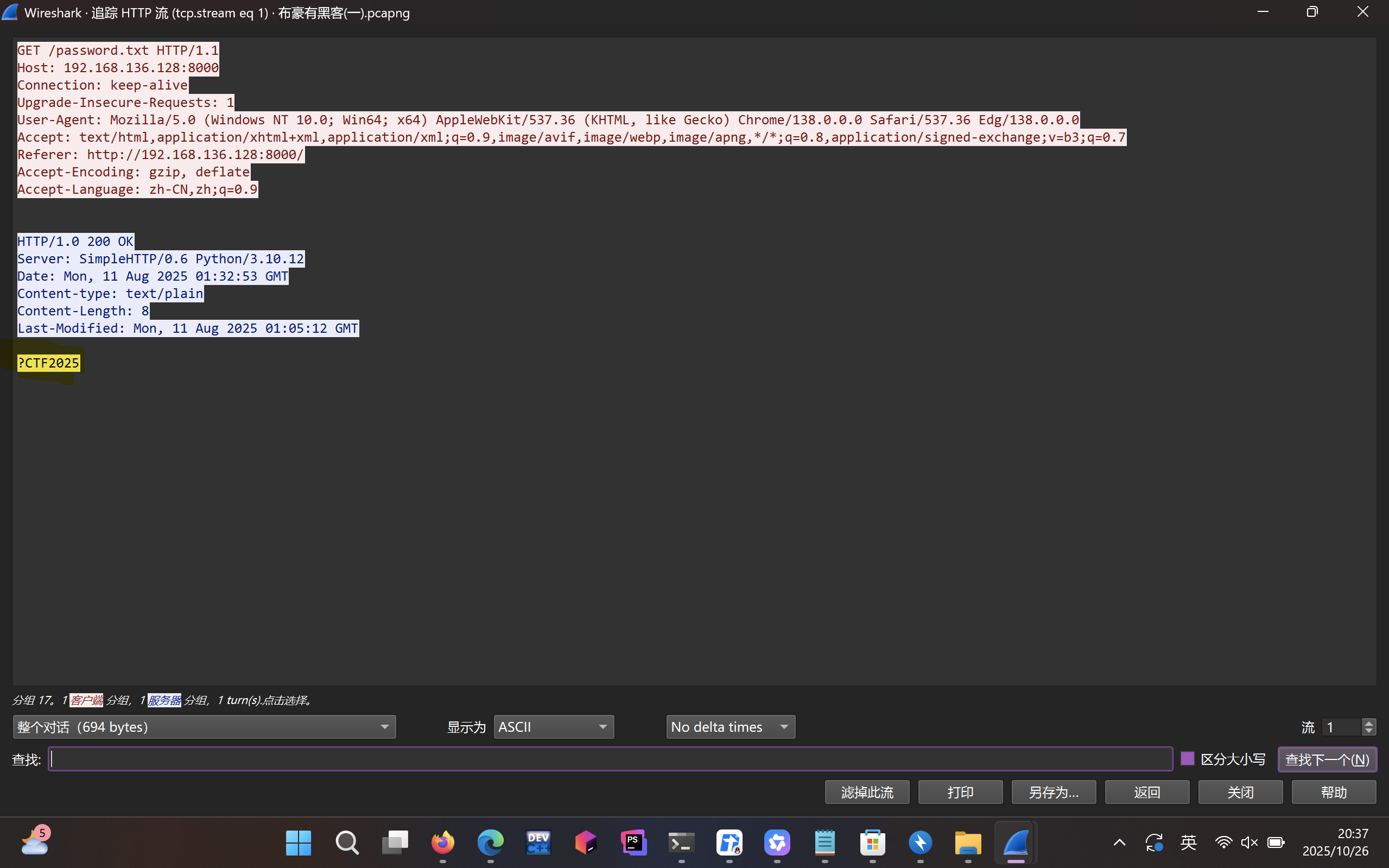Click the 打印 print button
Image resolution: width=1389 pixels, height=868 pixels.
click(x=961, y=792)
